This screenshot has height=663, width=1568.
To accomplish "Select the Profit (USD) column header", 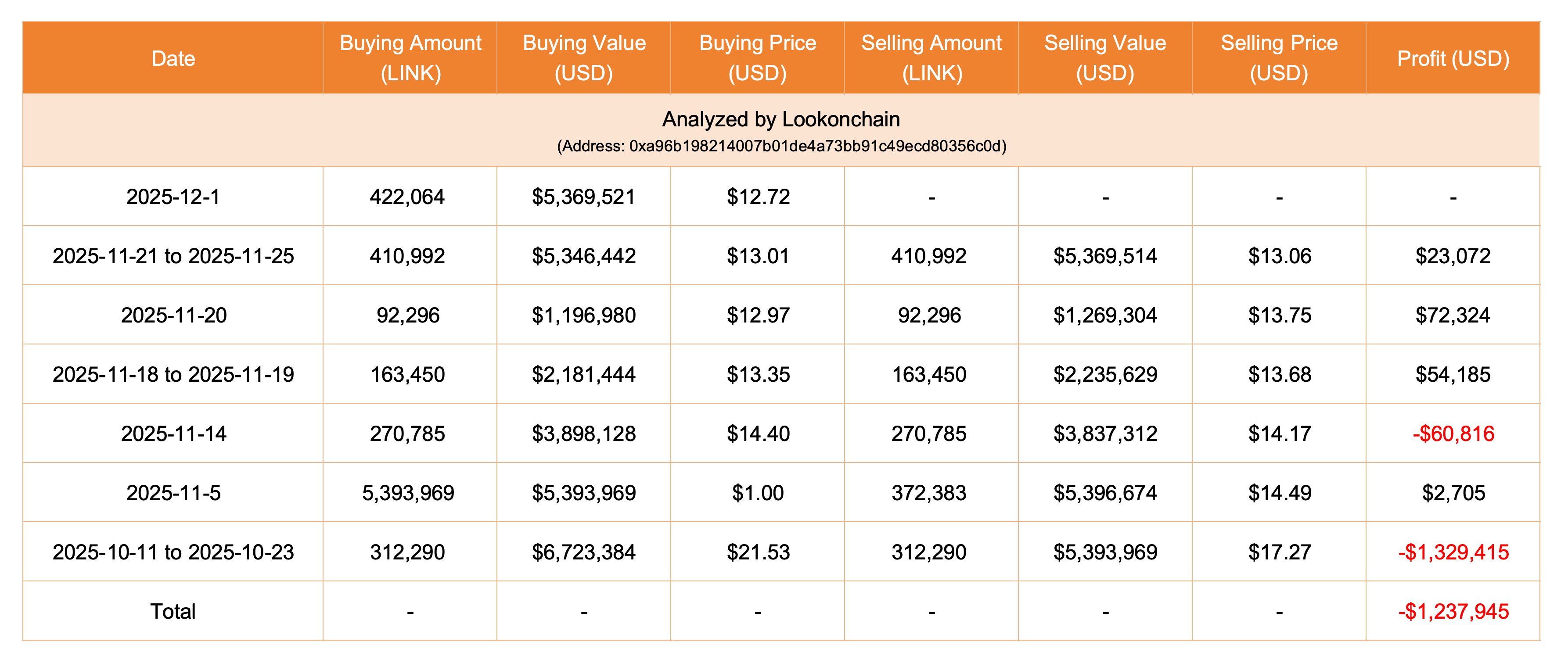I will click(1453, 58).
